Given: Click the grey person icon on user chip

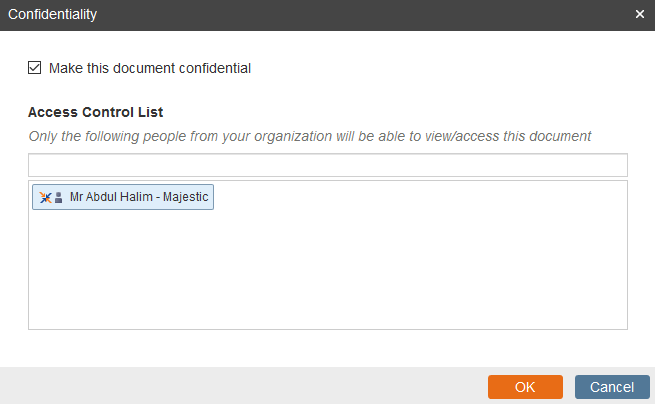Looking at the screenshot, I should click(58, 197).
